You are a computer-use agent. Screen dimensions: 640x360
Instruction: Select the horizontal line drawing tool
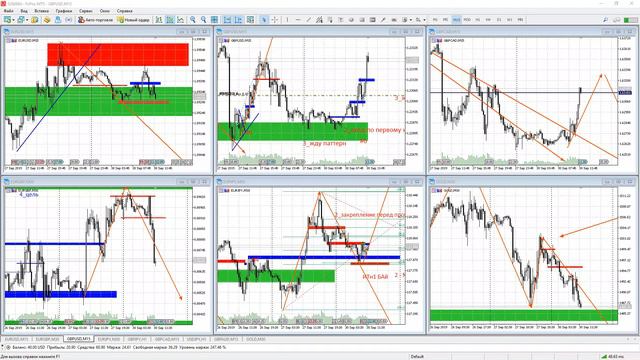pyautogui.click(x=298, y=20)
